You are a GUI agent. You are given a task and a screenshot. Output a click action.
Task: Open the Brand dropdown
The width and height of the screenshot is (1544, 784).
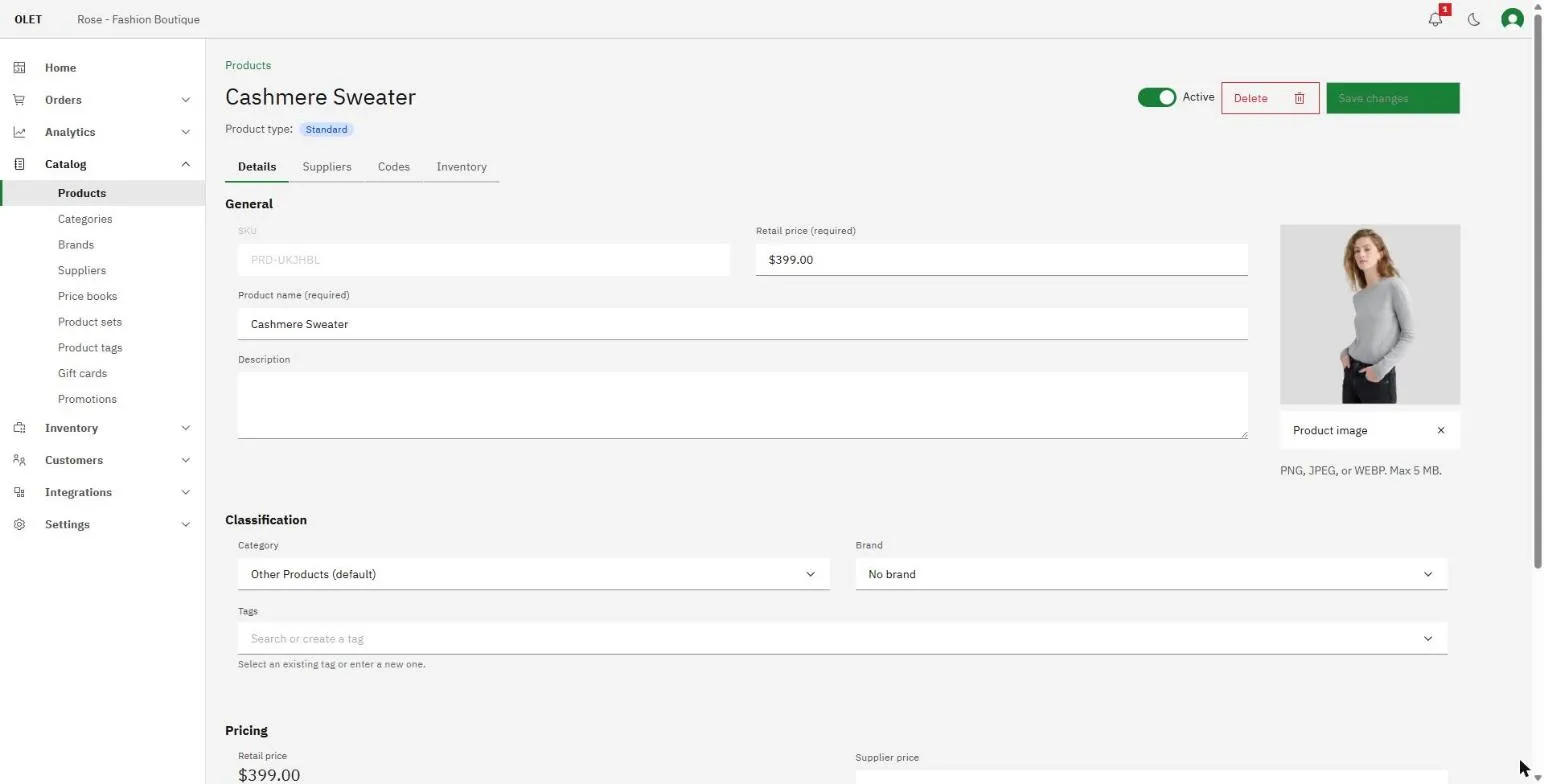[1151, 574]
